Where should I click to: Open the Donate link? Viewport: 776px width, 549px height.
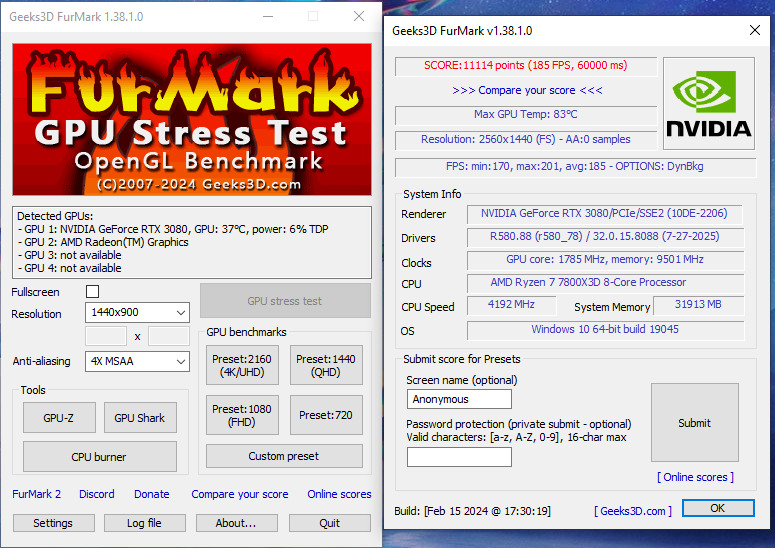tap(151, 494)
